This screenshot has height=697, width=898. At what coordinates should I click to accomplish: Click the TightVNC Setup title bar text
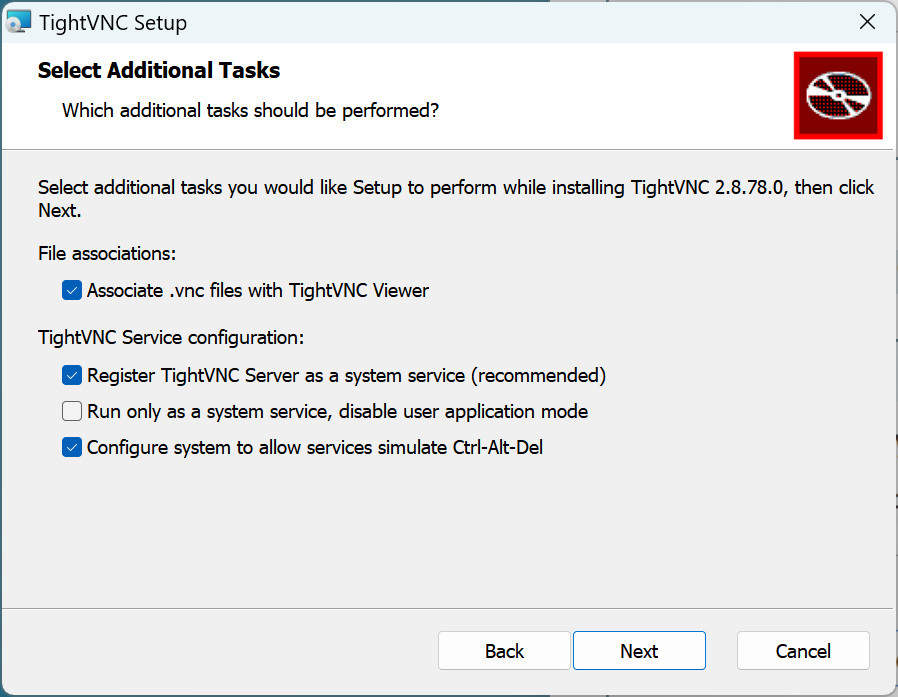pos(113,22)
